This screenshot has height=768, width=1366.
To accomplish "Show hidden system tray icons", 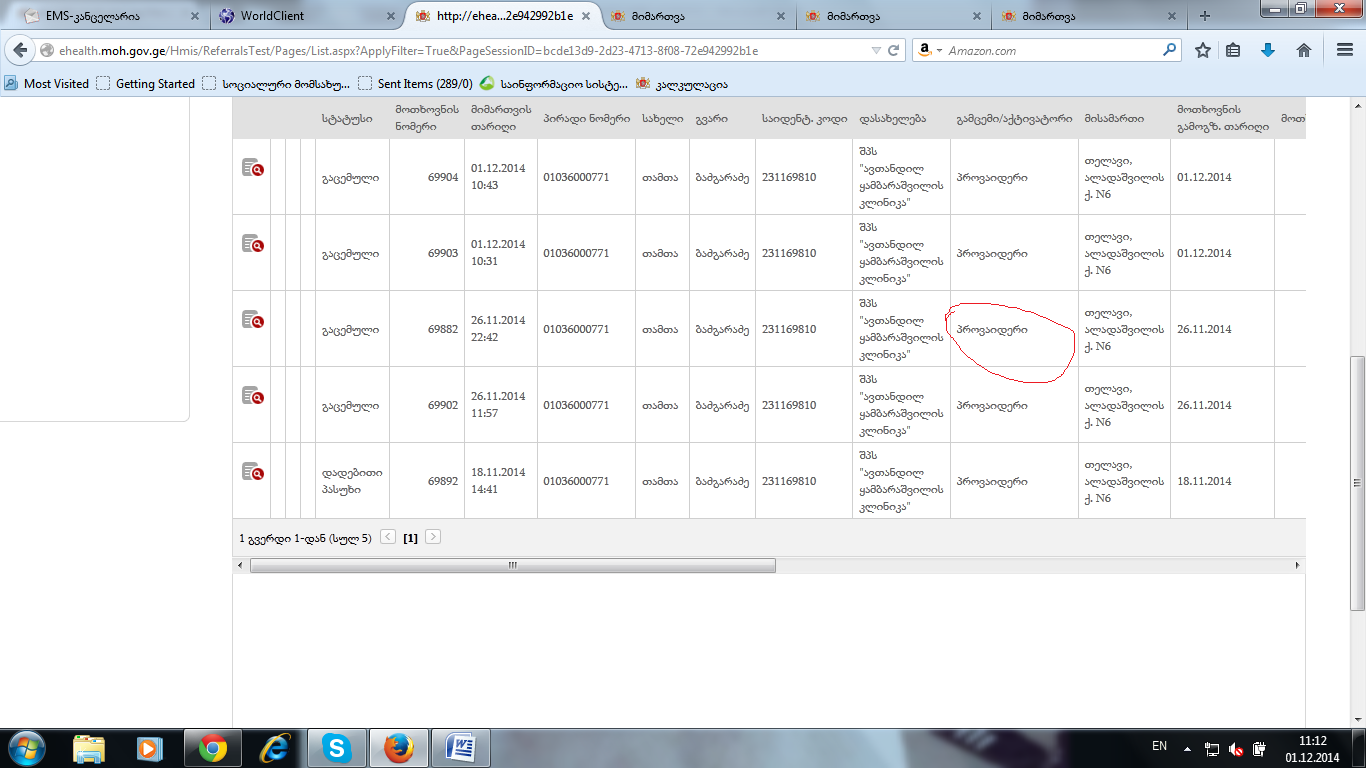I will tap(1187, 747).
